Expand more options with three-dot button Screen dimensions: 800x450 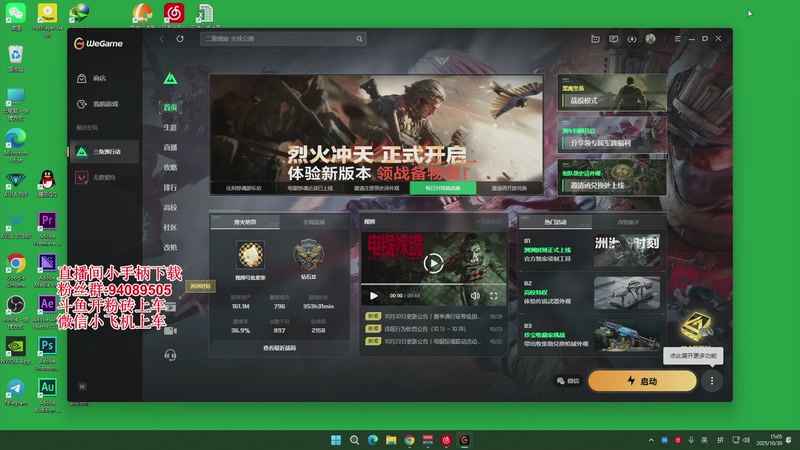point(712,381)
